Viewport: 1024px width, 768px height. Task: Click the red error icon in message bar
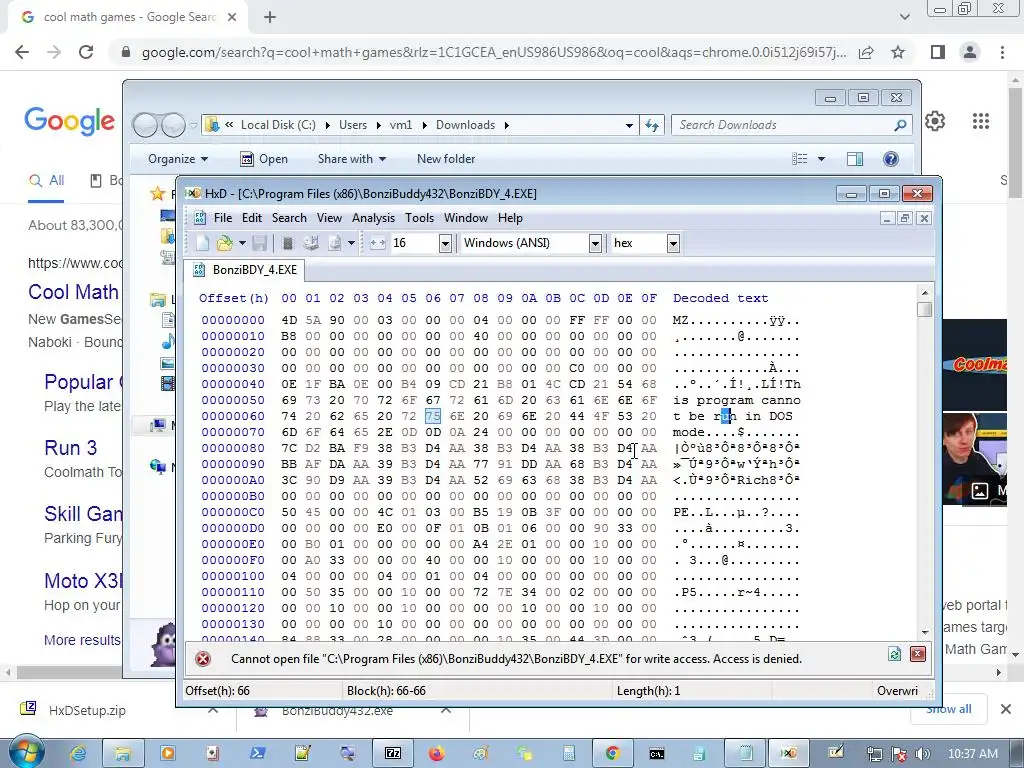pos(203,659)
